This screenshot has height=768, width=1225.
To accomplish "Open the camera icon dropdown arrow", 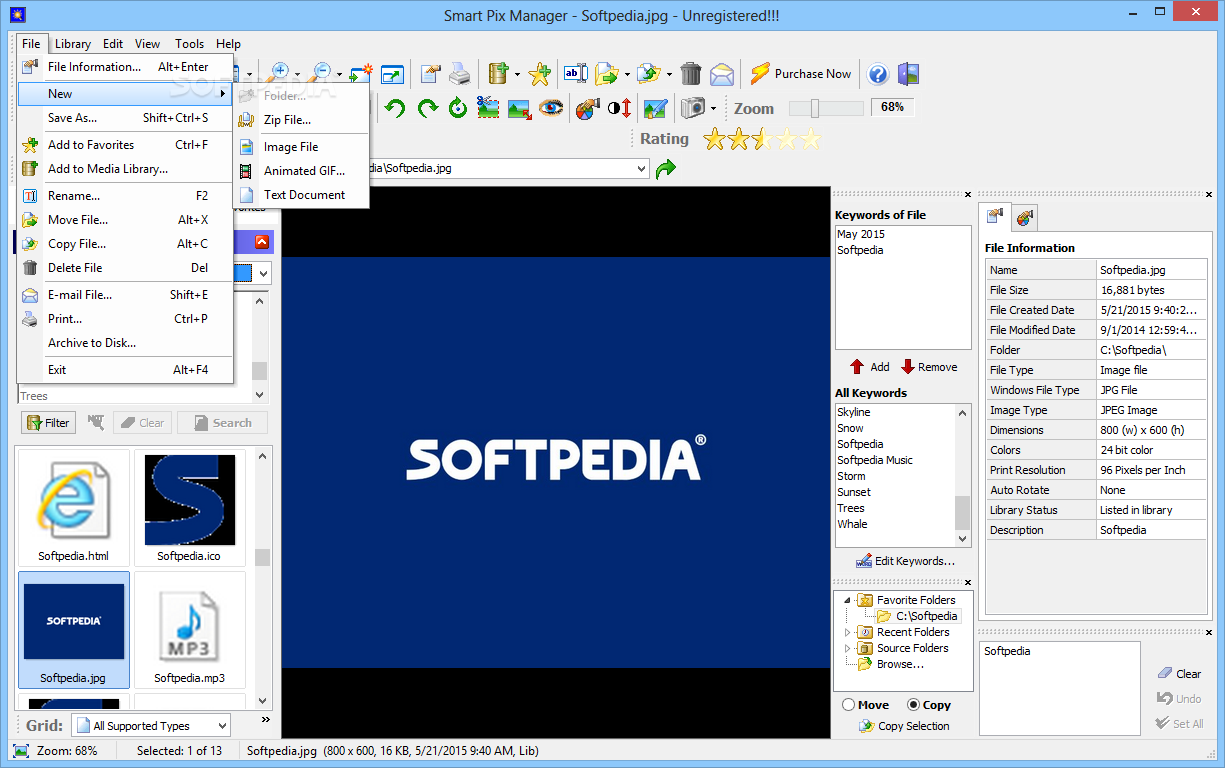I will [x=713, y=108].
